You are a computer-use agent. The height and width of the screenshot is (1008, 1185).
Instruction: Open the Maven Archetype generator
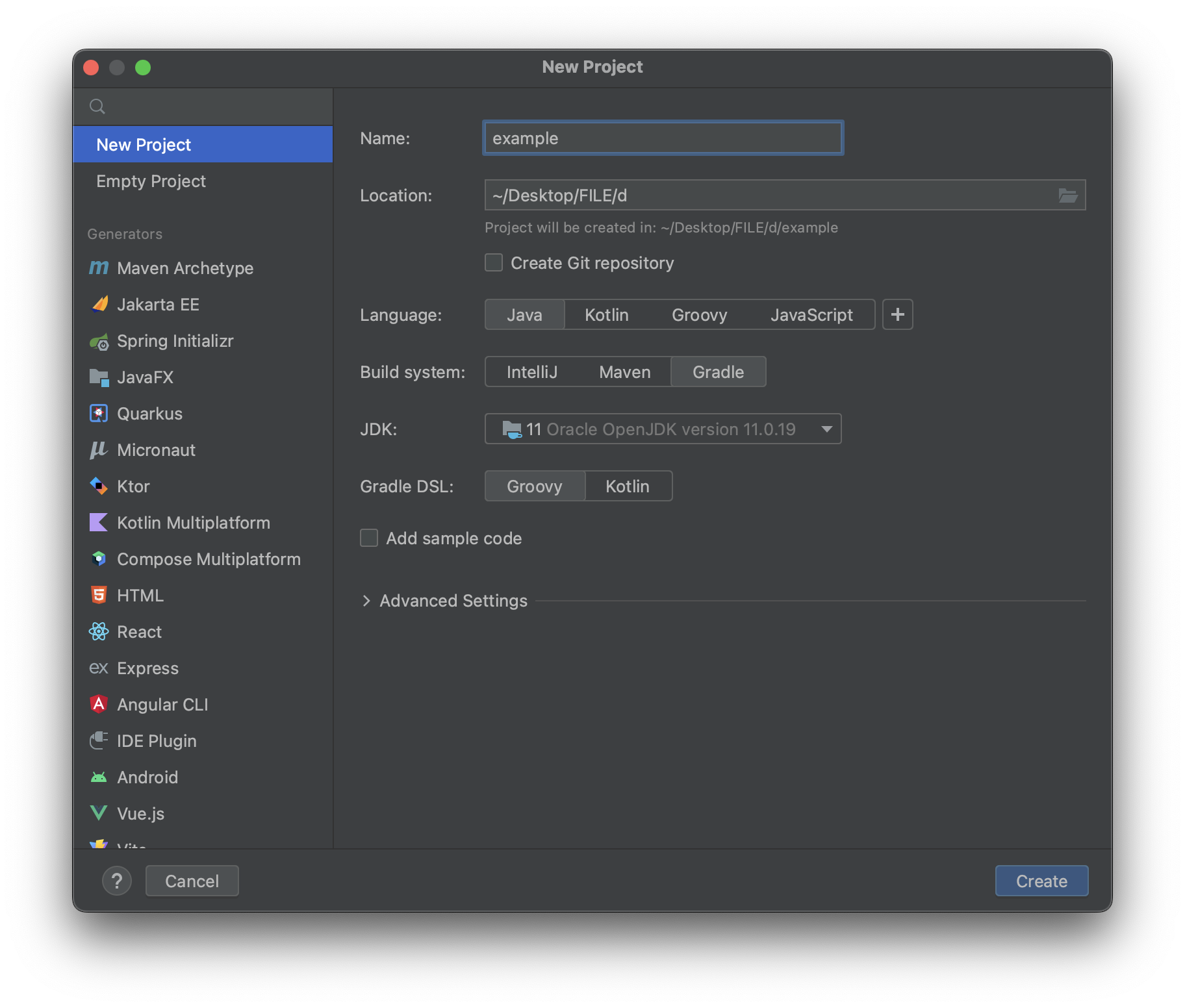(x=203, y=268)
